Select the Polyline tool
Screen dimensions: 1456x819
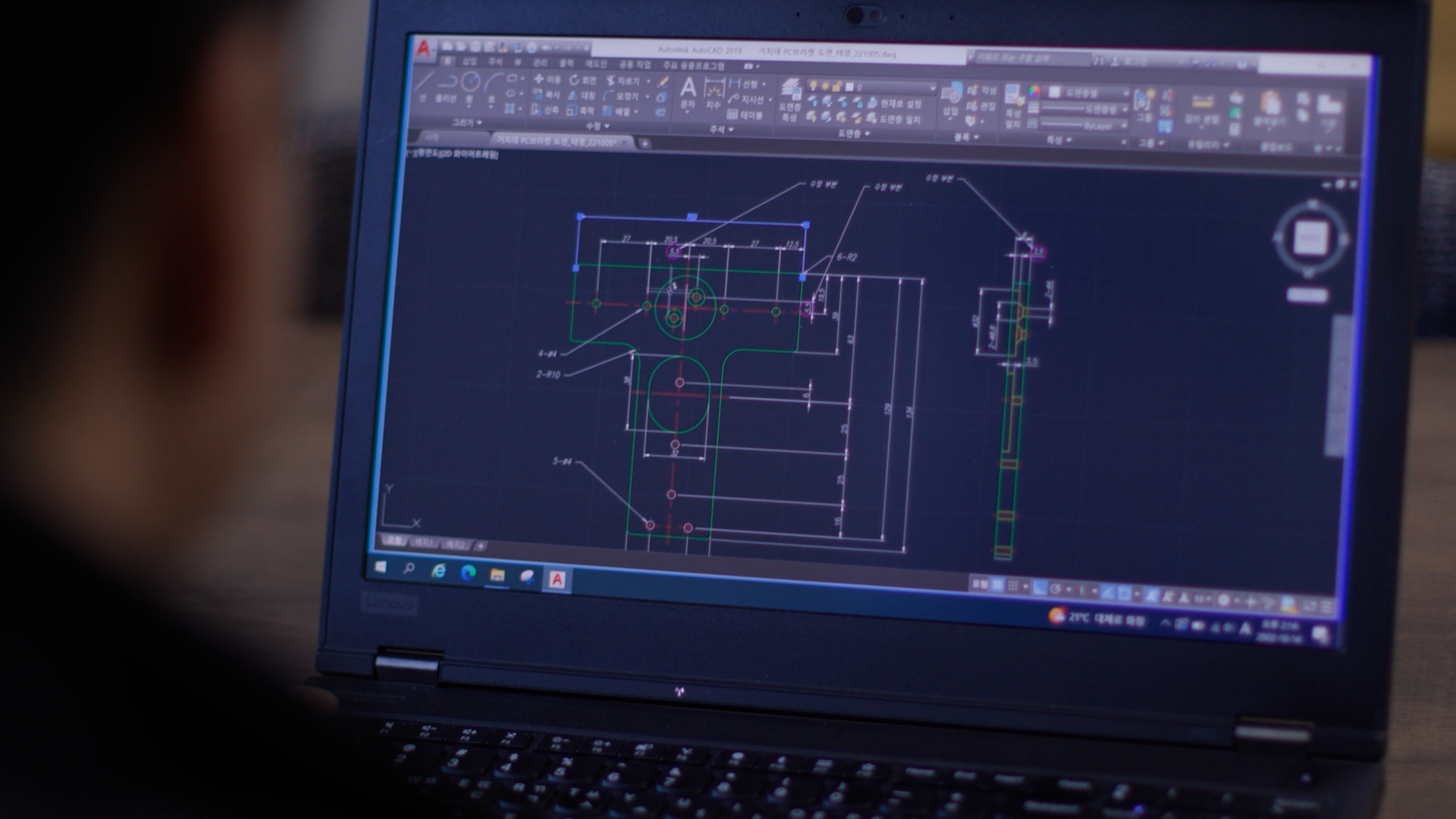pyautogui.click(x=447, y=83)
